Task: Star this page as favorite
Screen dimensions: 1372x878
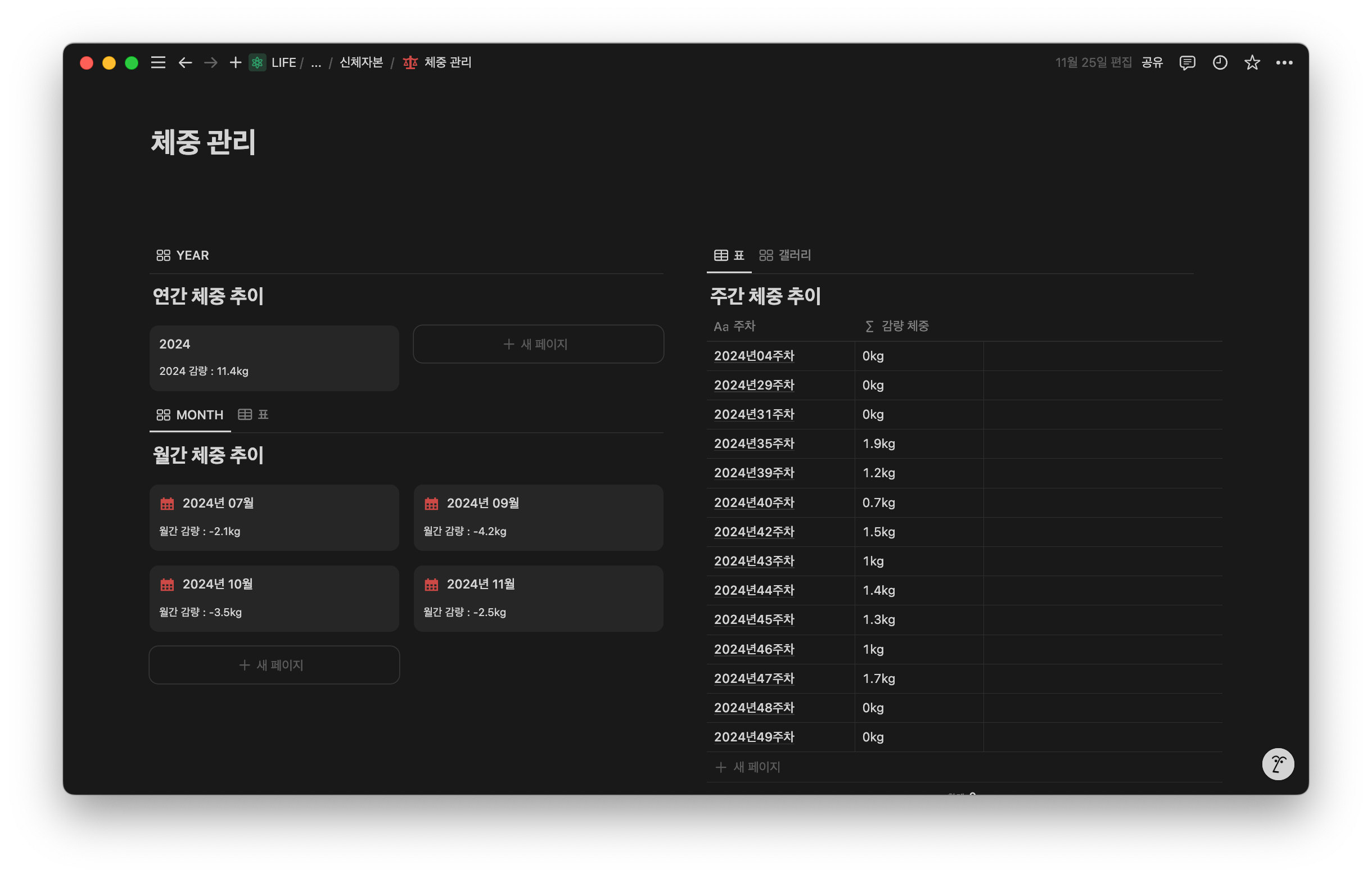Action: point(1252,63)
